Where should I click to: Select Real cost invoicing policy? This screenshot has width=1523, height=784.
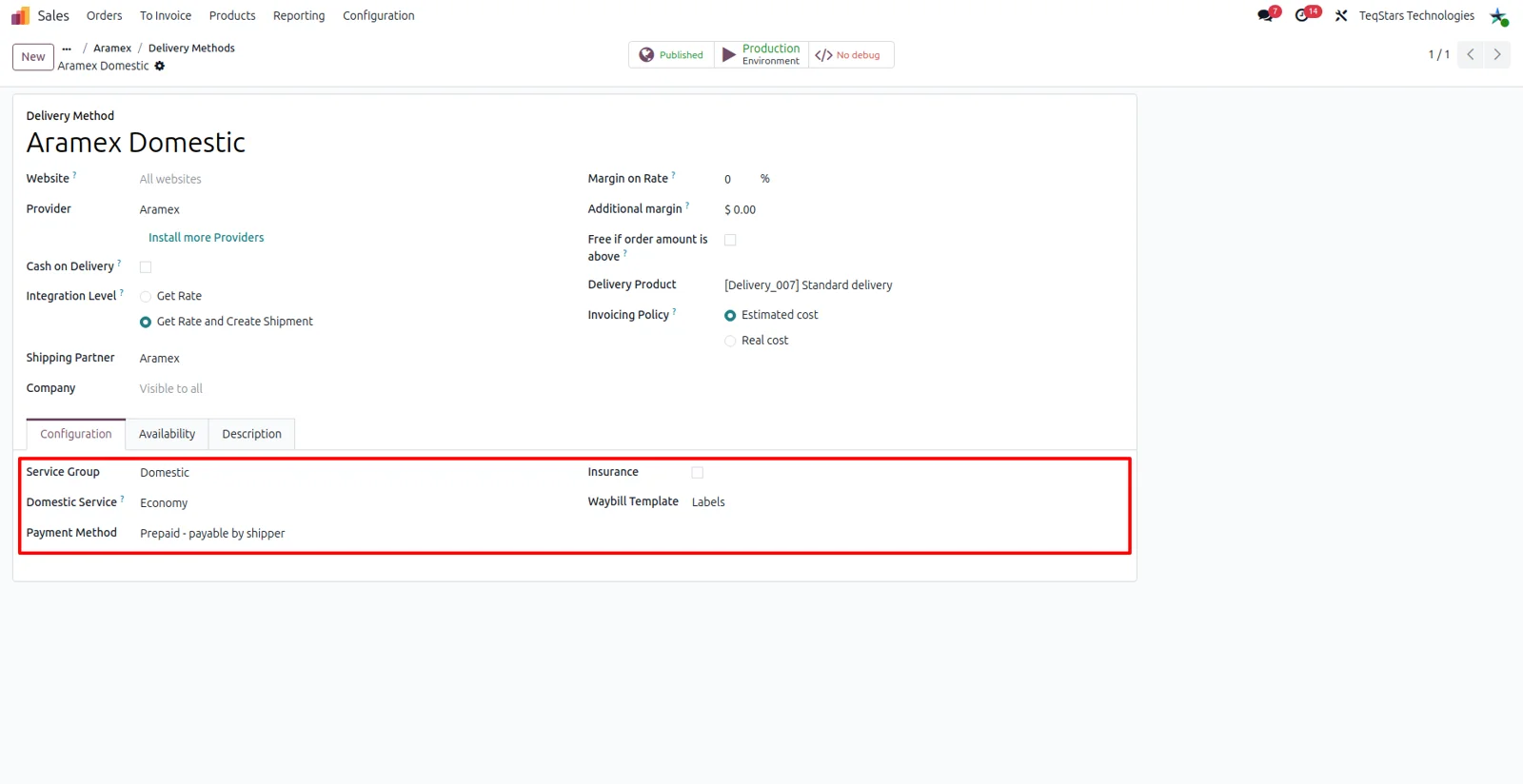(x=730, y=341)
